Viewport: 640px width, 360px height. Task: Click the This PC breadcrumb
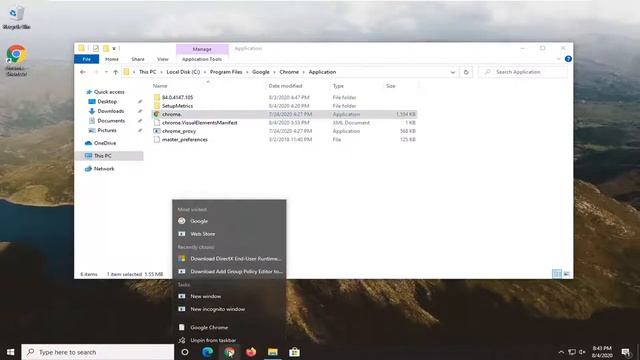coord(147,72)
